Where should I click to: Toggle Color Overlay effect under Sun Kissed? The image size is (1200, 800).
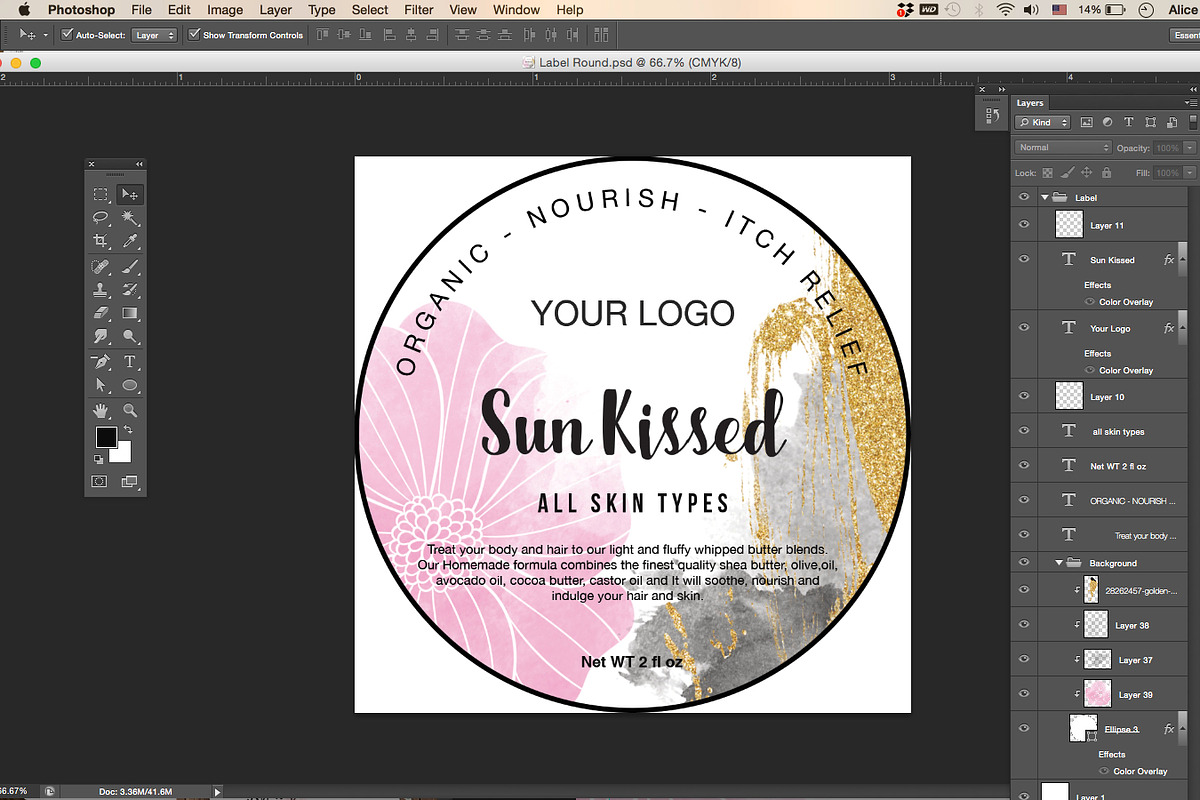pyautogui.click(x=1090, y=302)
